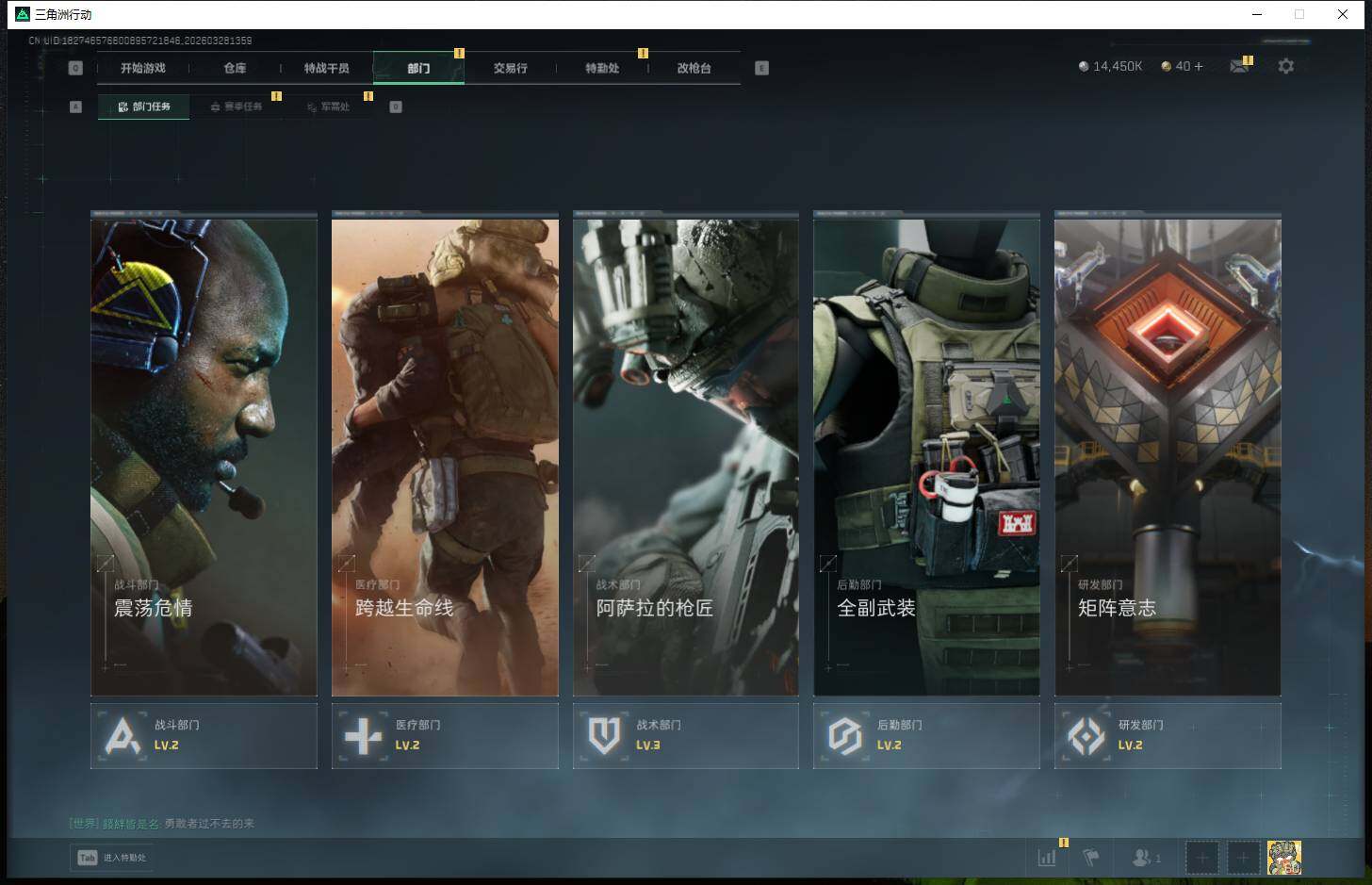The height and width of the screenshot is (885, 1372).
Task: Open the 交易行 tab
Action: point(510,68)
